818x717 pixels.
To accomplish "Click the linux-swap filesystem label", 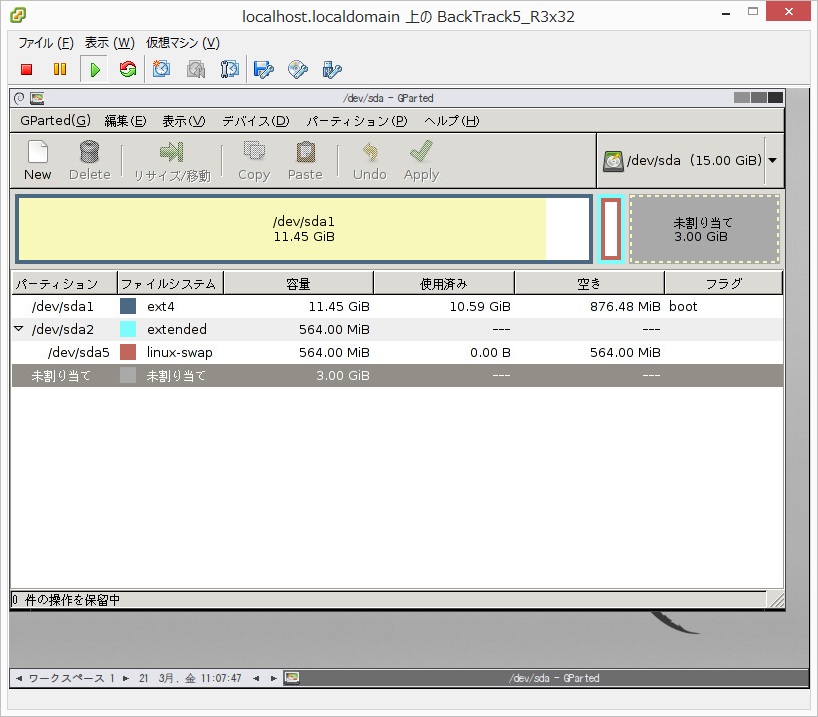I will [x=179, y=352].
